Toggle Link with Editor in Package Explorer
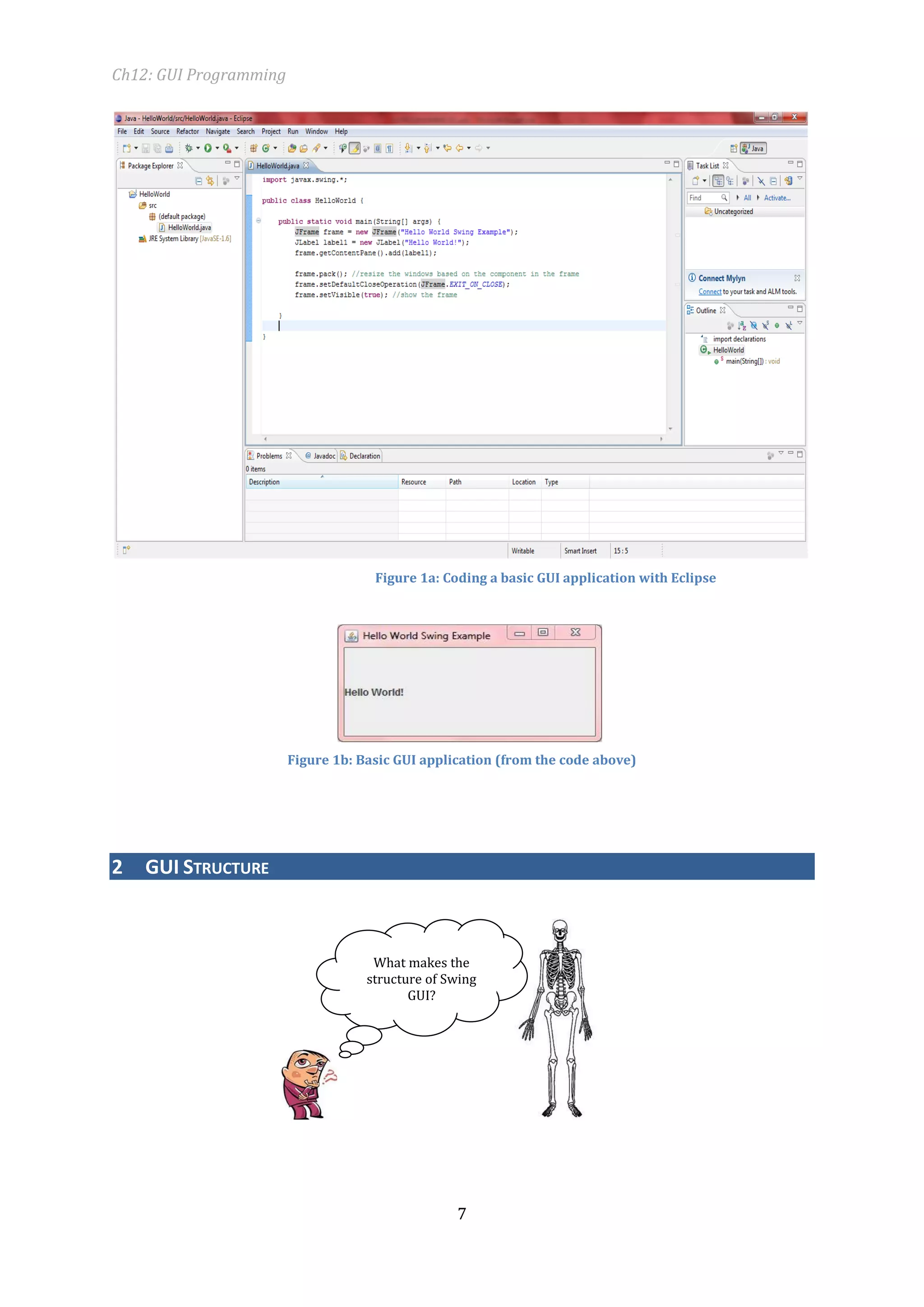Viewport: 924px width, 1307px height. (210, 181)
